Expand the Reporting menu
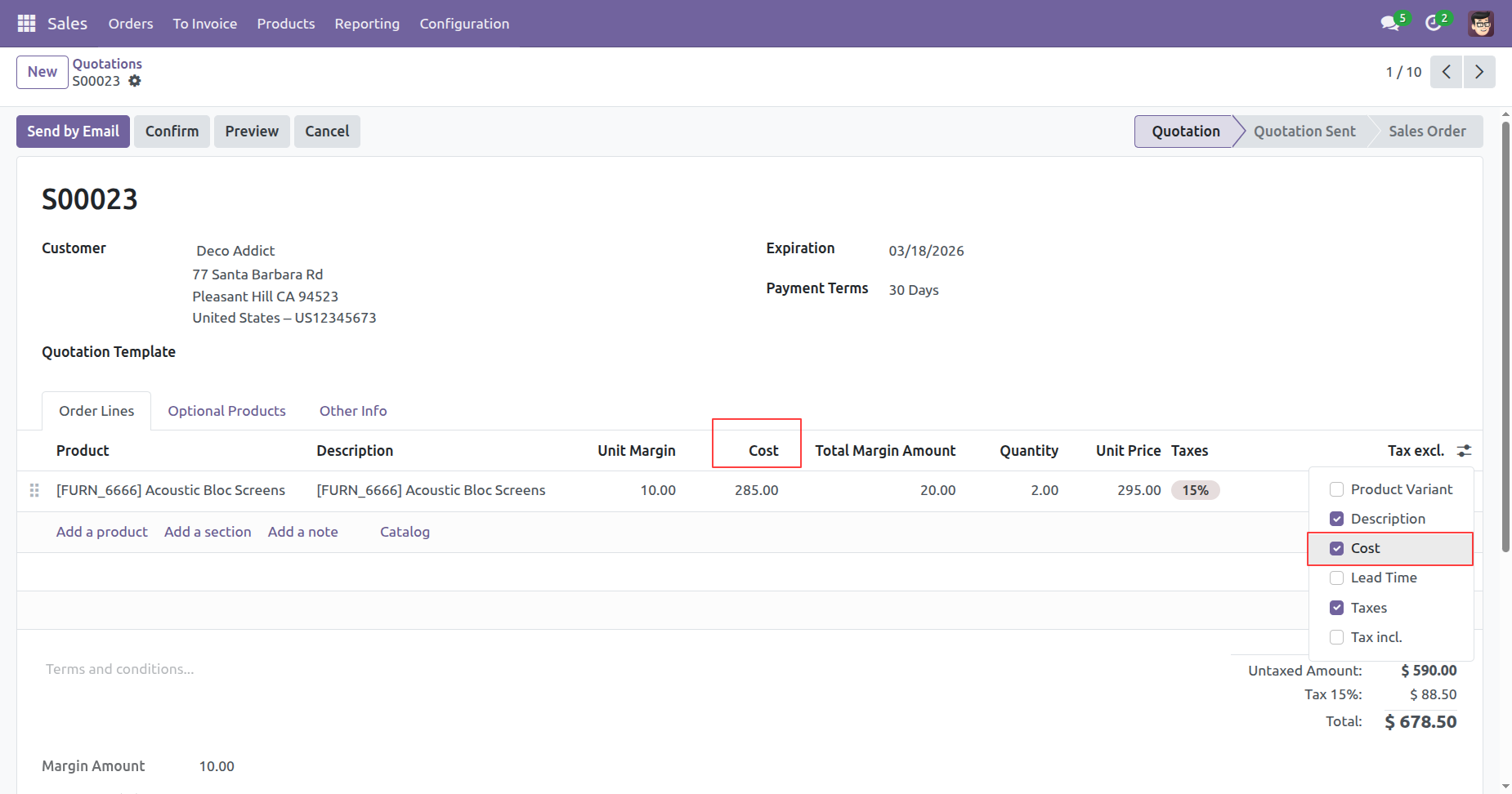 (x=367, y=24)
